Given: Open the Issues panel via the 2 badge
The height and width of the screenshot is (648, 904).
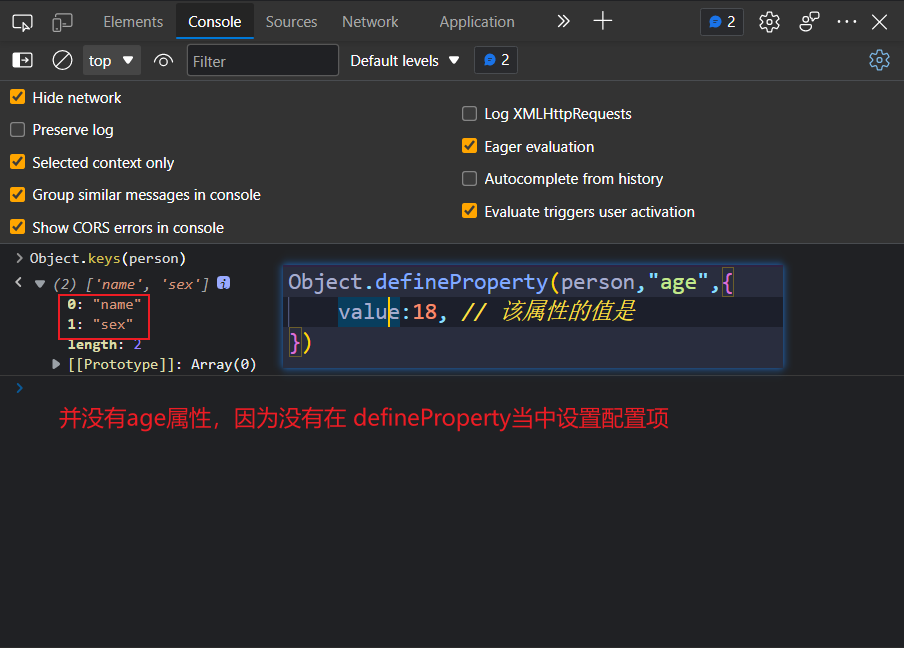Looking at the screenshot, I should [495, 60].
